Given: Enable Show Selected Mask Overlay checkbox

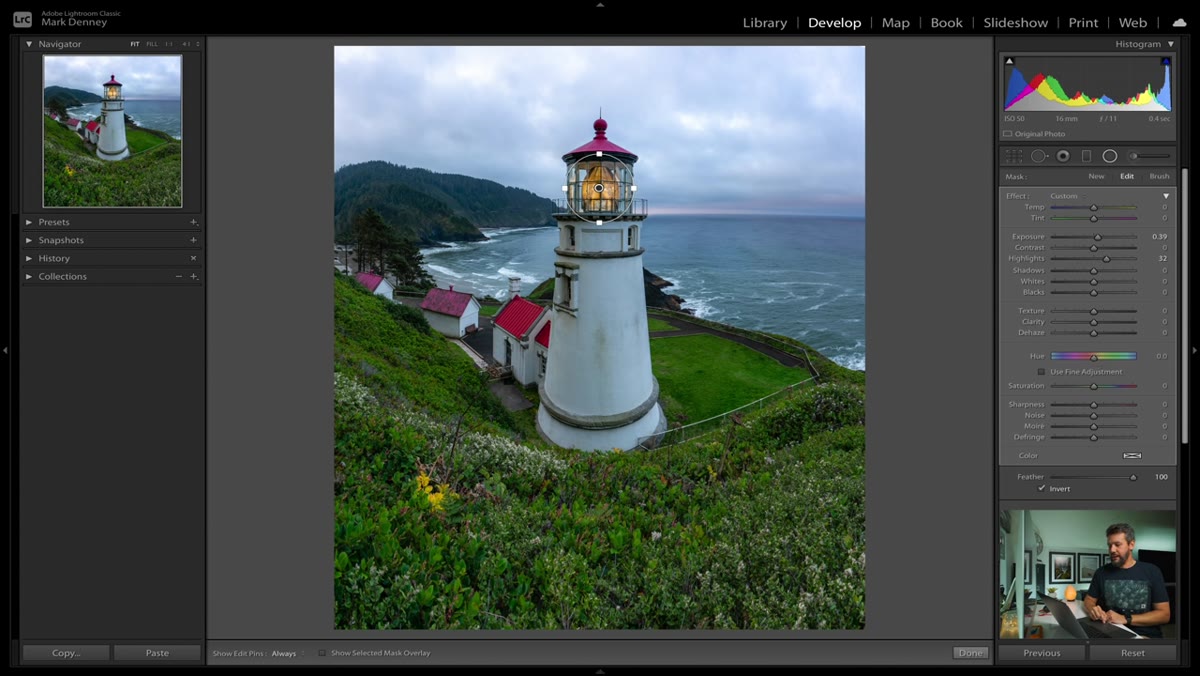Looking at the screenshot, I should [x=322, y=653].
